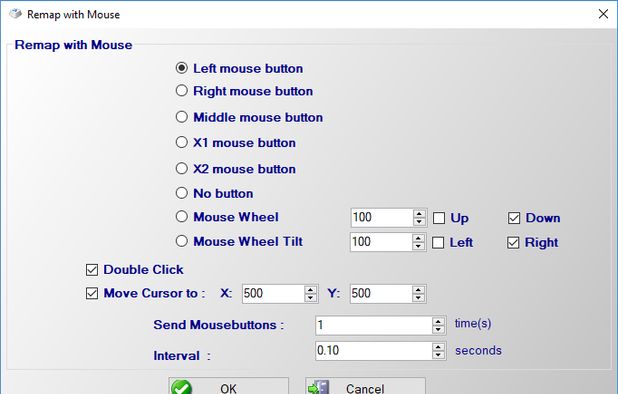Focus the X coordinate input field

pos(274,294)
